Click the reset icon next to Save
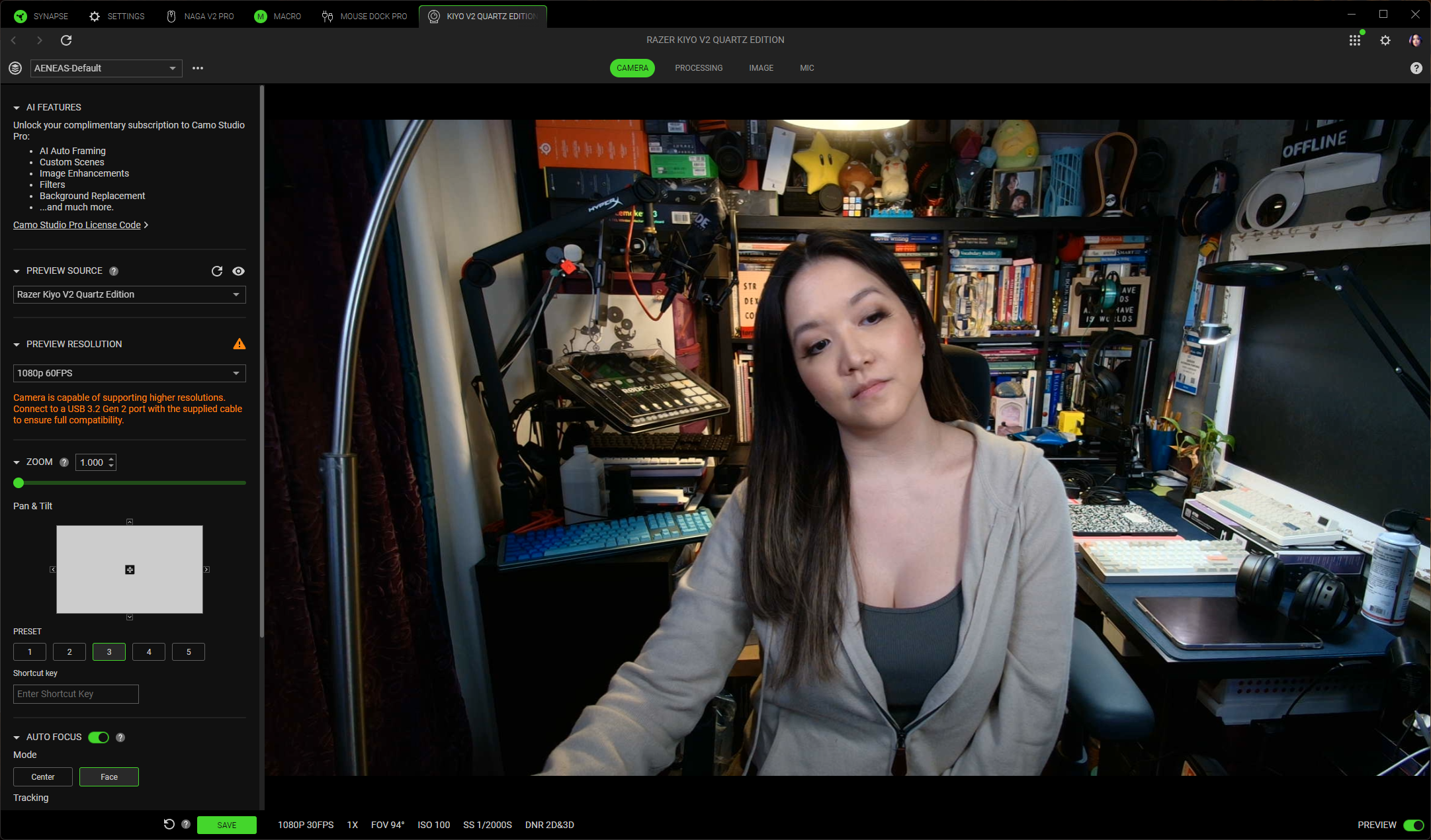This screenshot has width=1431, height=840. 169,824
